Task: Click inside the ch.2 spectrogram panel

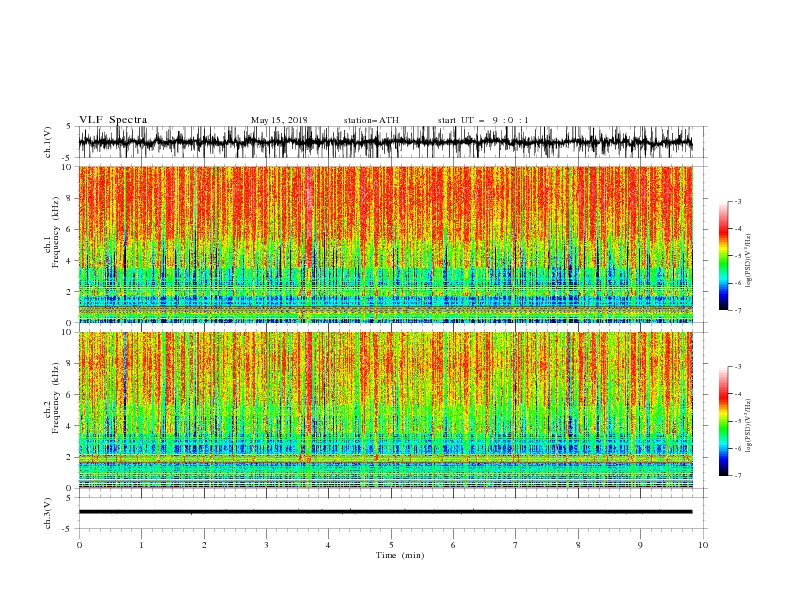Action: click(385, 410)
